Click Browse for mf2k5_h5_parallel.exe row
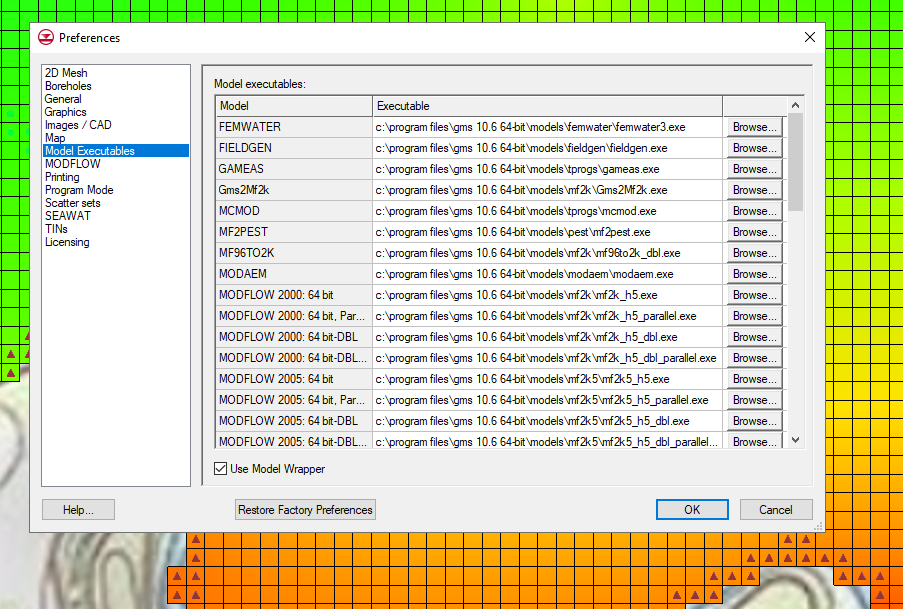Image resolution: width=903 pixels, height=609 pixels. click(754, 400)
